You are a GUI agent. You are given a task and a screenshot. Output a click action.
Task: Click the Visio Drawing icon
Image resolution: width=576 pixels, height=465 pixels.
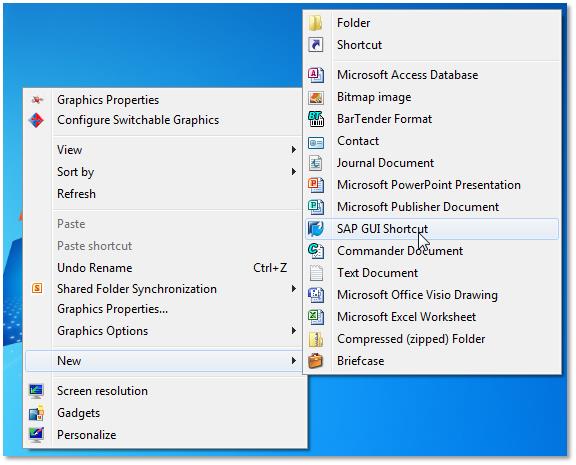[x=316, y=295]
